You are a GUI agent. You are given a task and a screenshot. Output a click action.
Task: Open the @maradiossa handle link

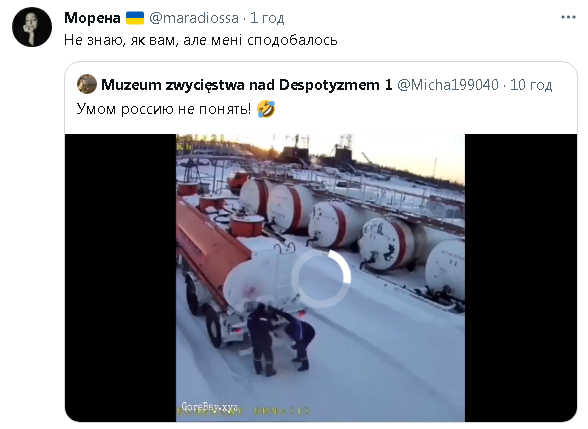[x=194, y=18]
